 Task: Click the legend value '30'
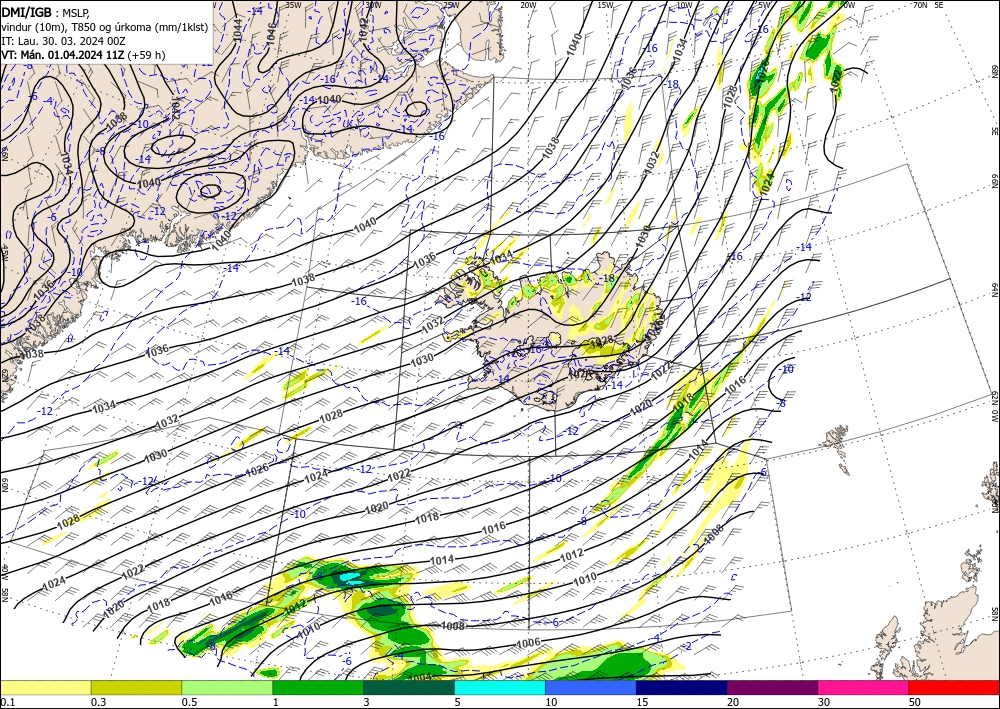(824, 702)
